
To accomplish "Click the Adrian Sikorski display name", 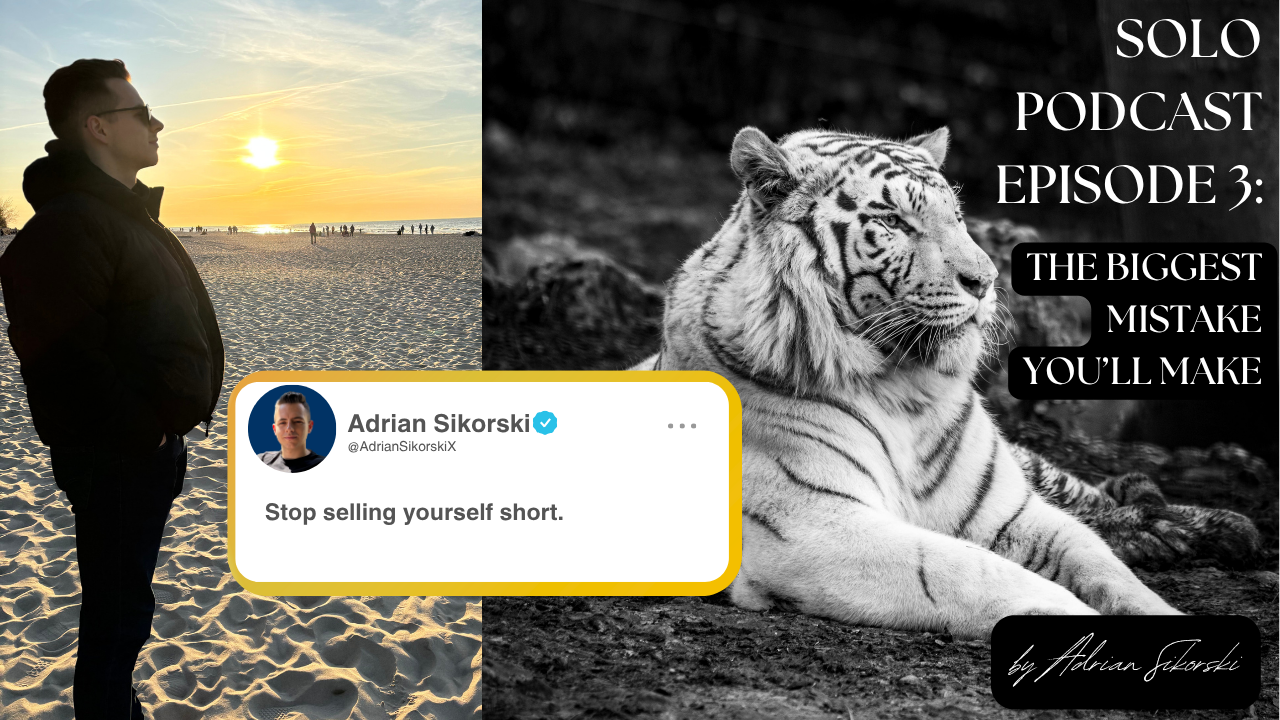I will click(439, 423).
